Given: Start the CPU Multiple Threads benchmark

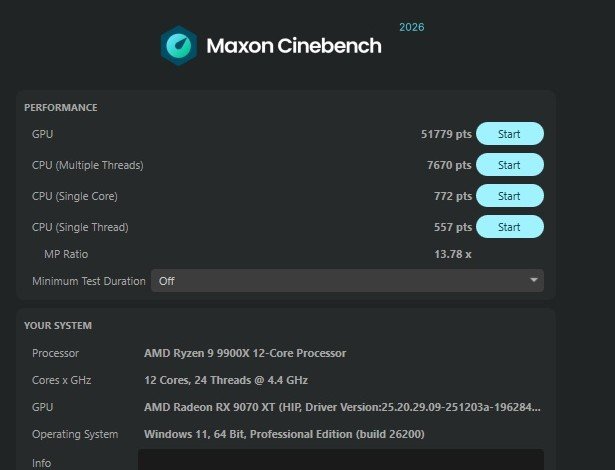Looking at the screenshot, I should (x=509, y=165).
